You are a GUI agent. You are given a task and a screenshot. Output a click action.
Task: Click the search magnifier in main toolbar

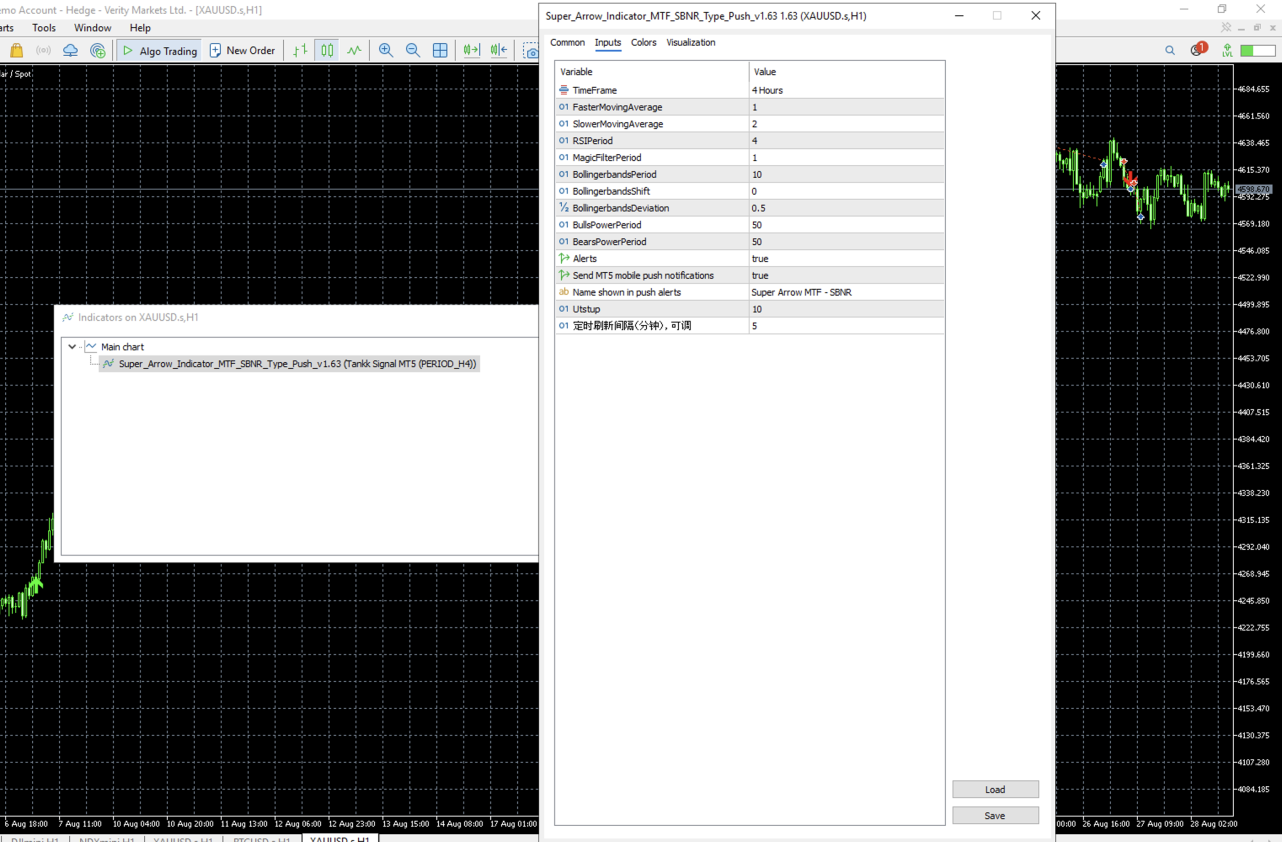coord(1170,50)
